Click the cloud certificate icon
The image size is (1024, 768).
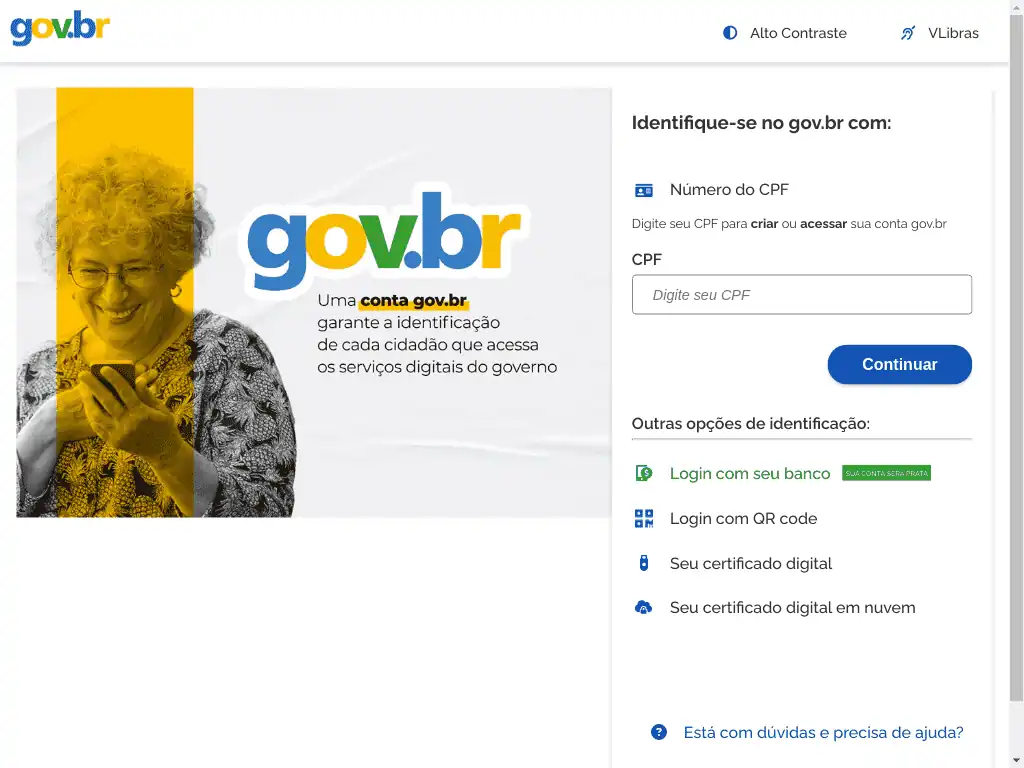643,608
